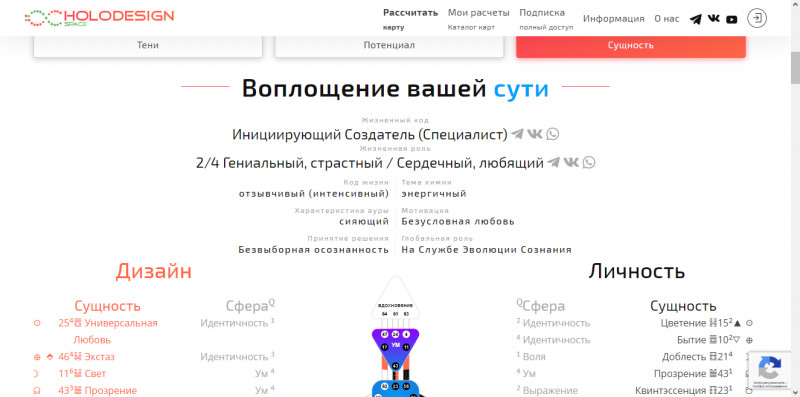800x397 pixels.
Task: Open Мои расчеты catalog menu
Action: click(x=479, y=19)
